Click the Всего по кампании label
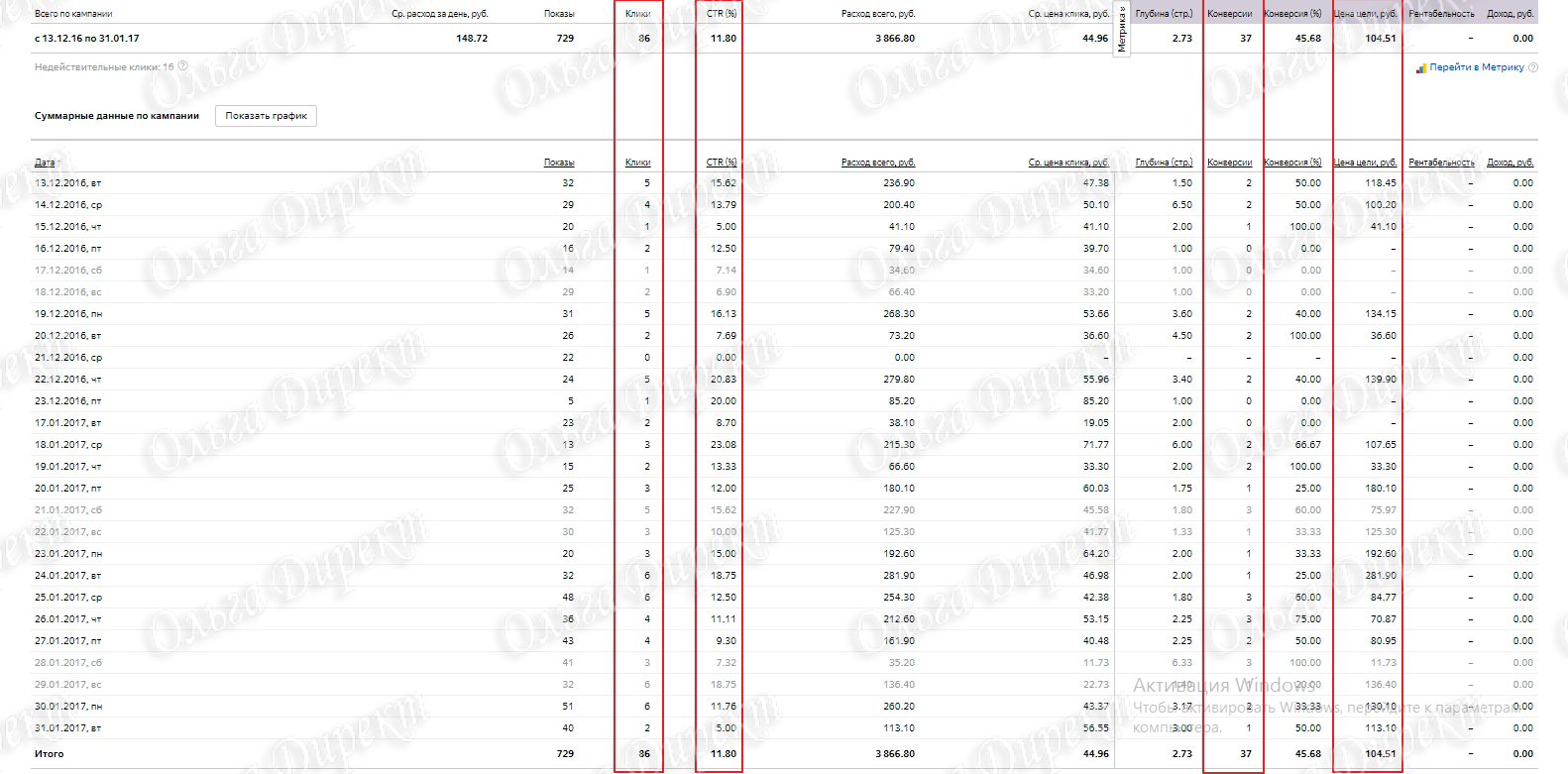The image size is (1568, 774). click(73, 14)
